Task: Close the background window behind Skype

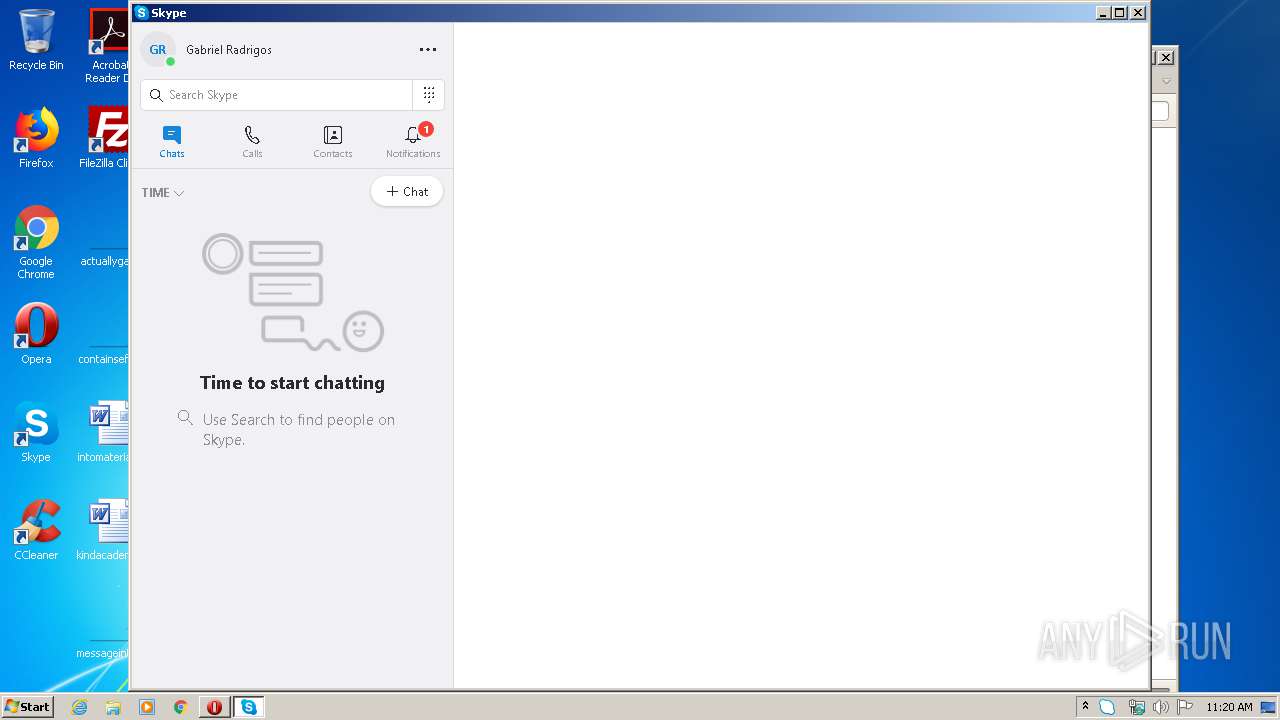Action: (1166, 58)
